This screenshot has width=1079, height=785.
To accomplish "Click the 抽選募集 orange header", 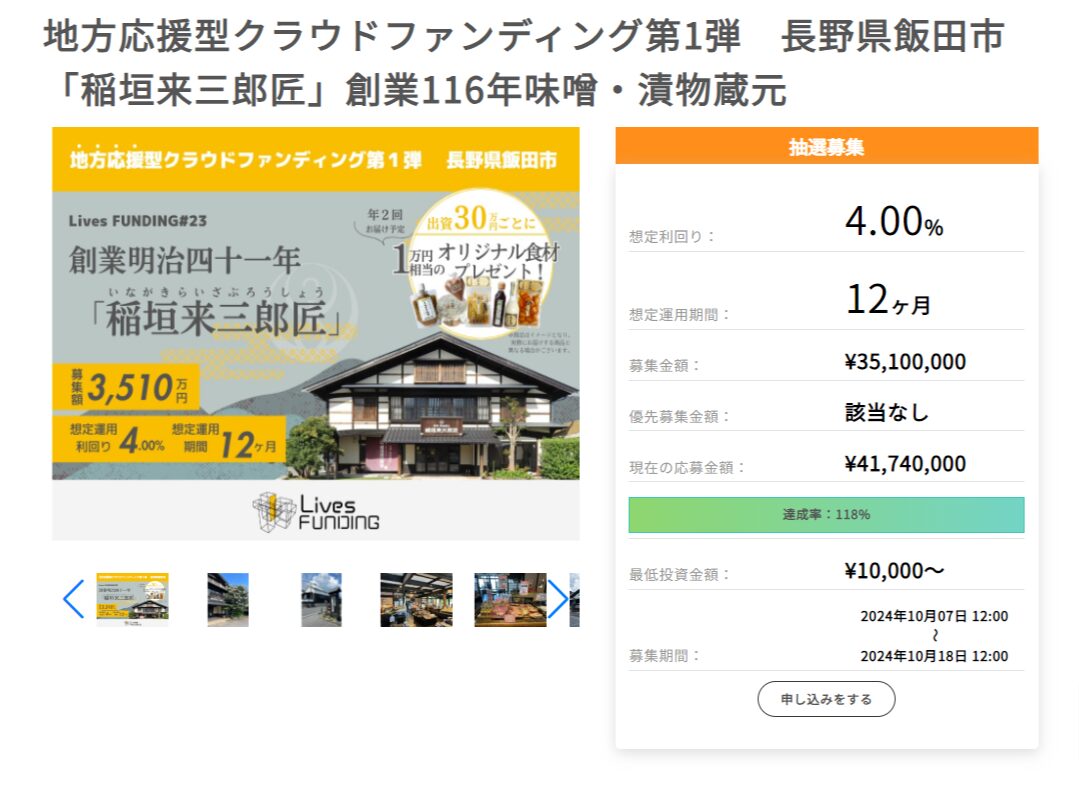I will pyautogui.click(x=826, y=146).
